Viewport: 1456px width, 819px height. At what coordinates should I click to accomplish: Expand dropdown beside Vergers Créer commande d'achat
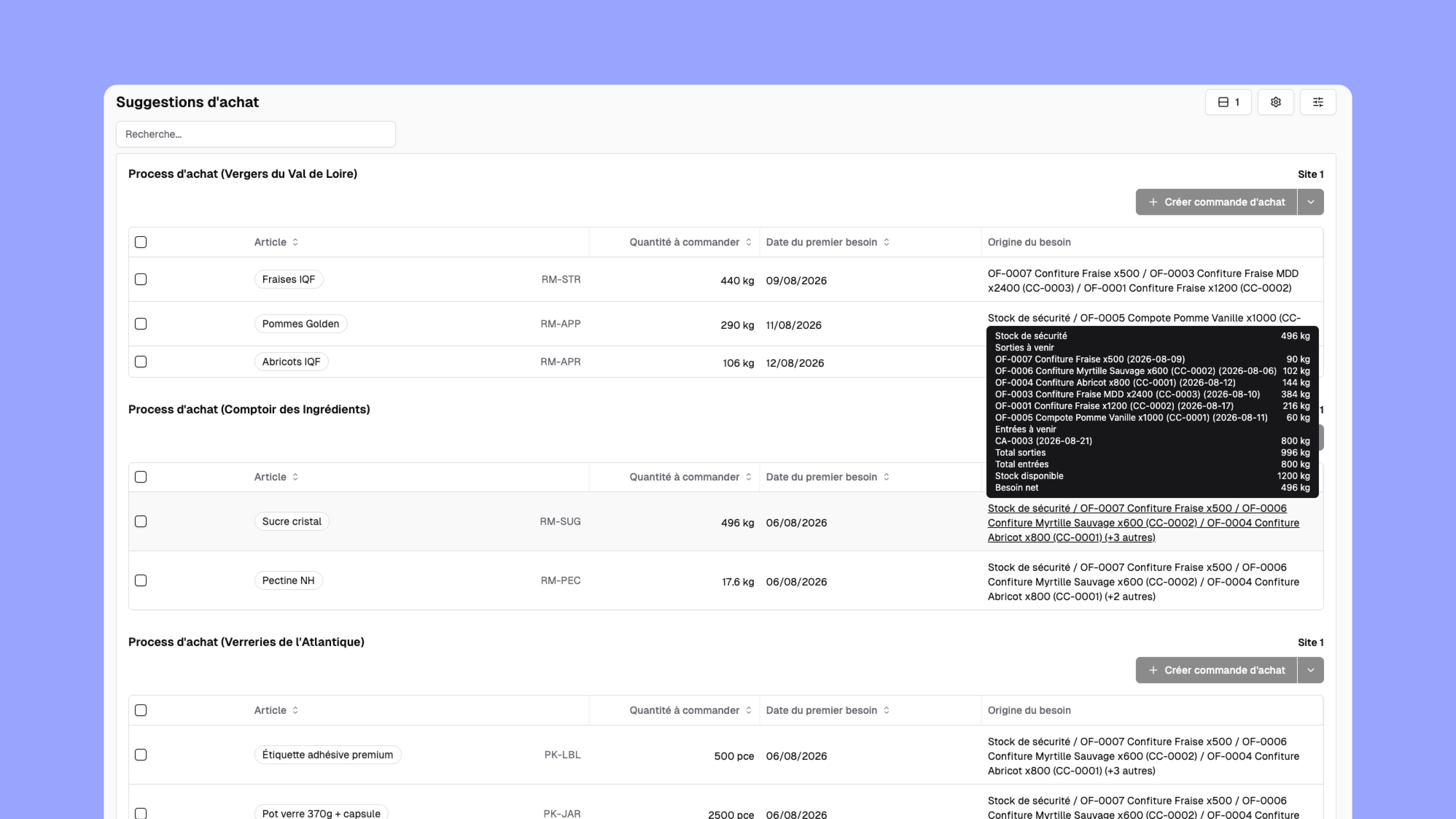[x=1310, y=202]
